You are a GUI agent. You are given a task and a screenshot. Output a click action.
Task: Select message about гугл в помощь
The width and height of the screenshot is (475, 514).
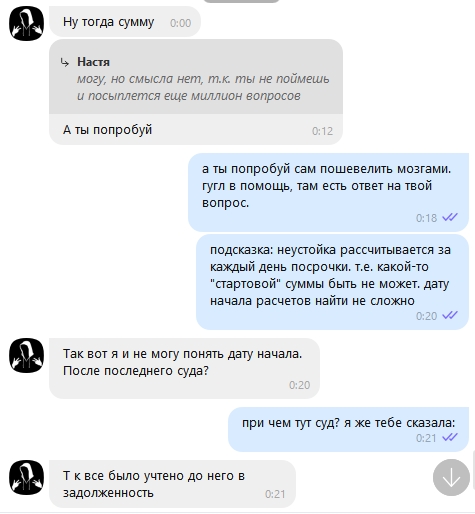(x=328, y=193)
